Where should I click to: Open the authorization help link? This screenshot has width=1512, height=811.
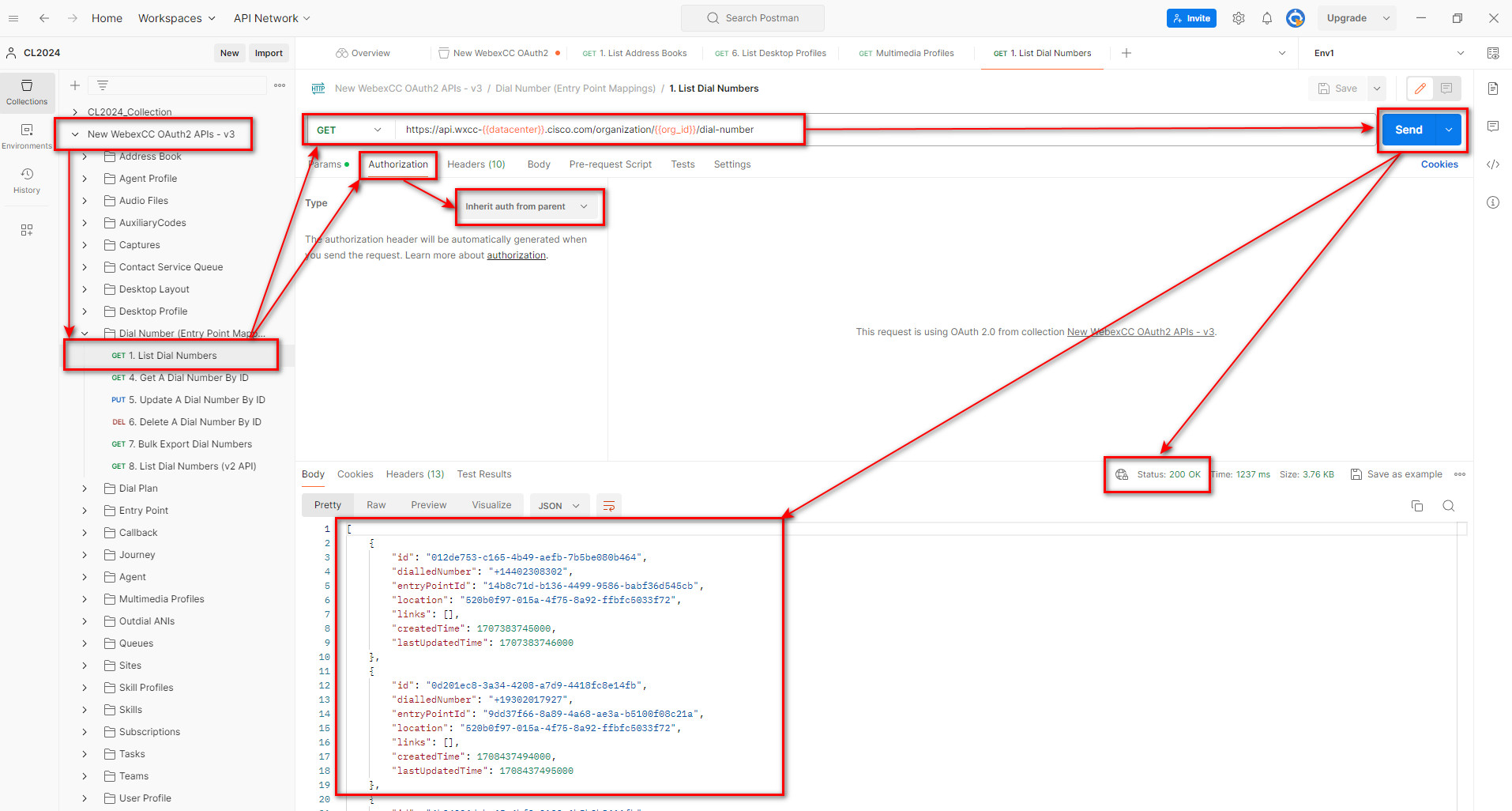(x=517, y=255)
